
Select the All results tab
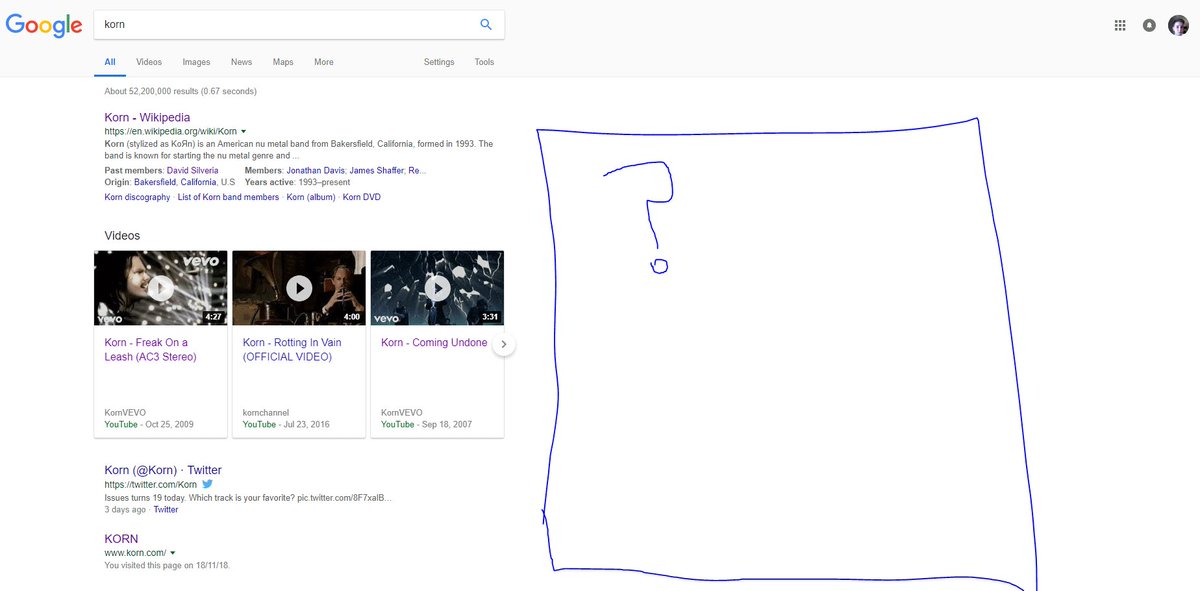pos(110,62)
